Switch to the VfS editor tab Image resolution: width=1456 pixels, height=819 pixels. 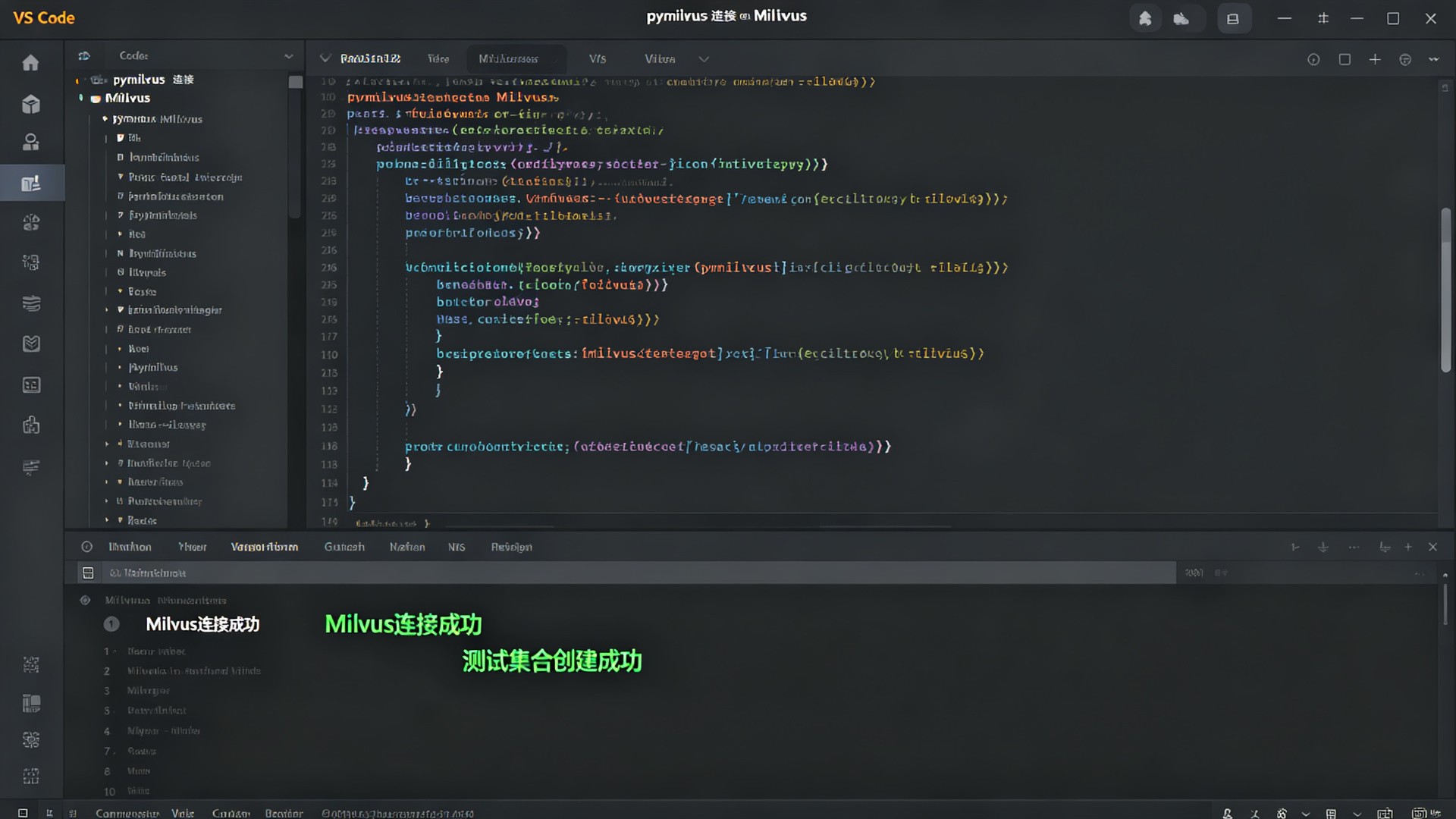[x=598, y=58]
